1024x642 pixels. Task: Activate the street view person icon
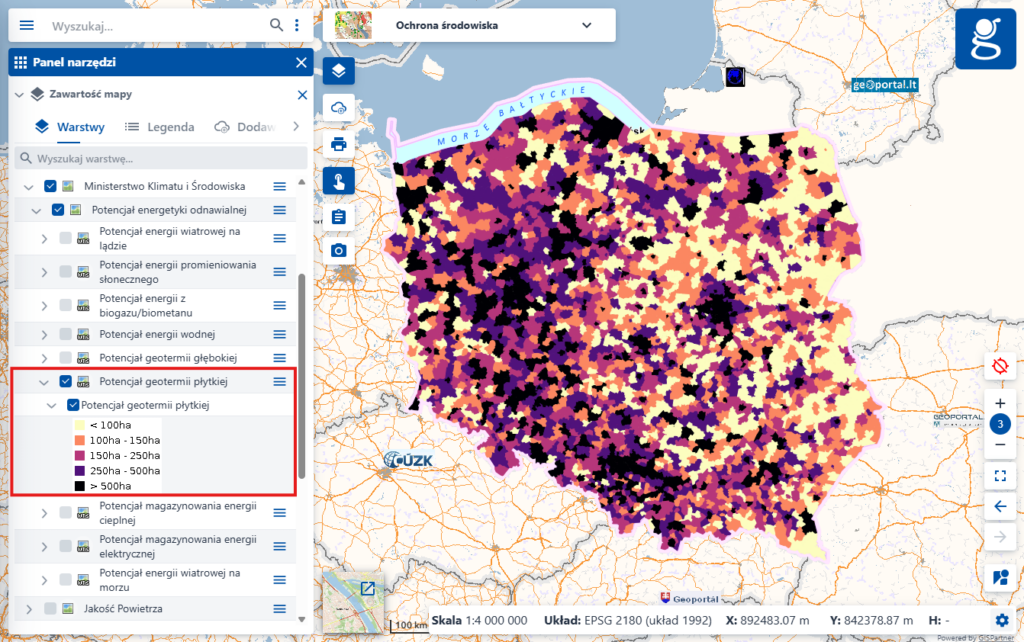[1000, 577]
